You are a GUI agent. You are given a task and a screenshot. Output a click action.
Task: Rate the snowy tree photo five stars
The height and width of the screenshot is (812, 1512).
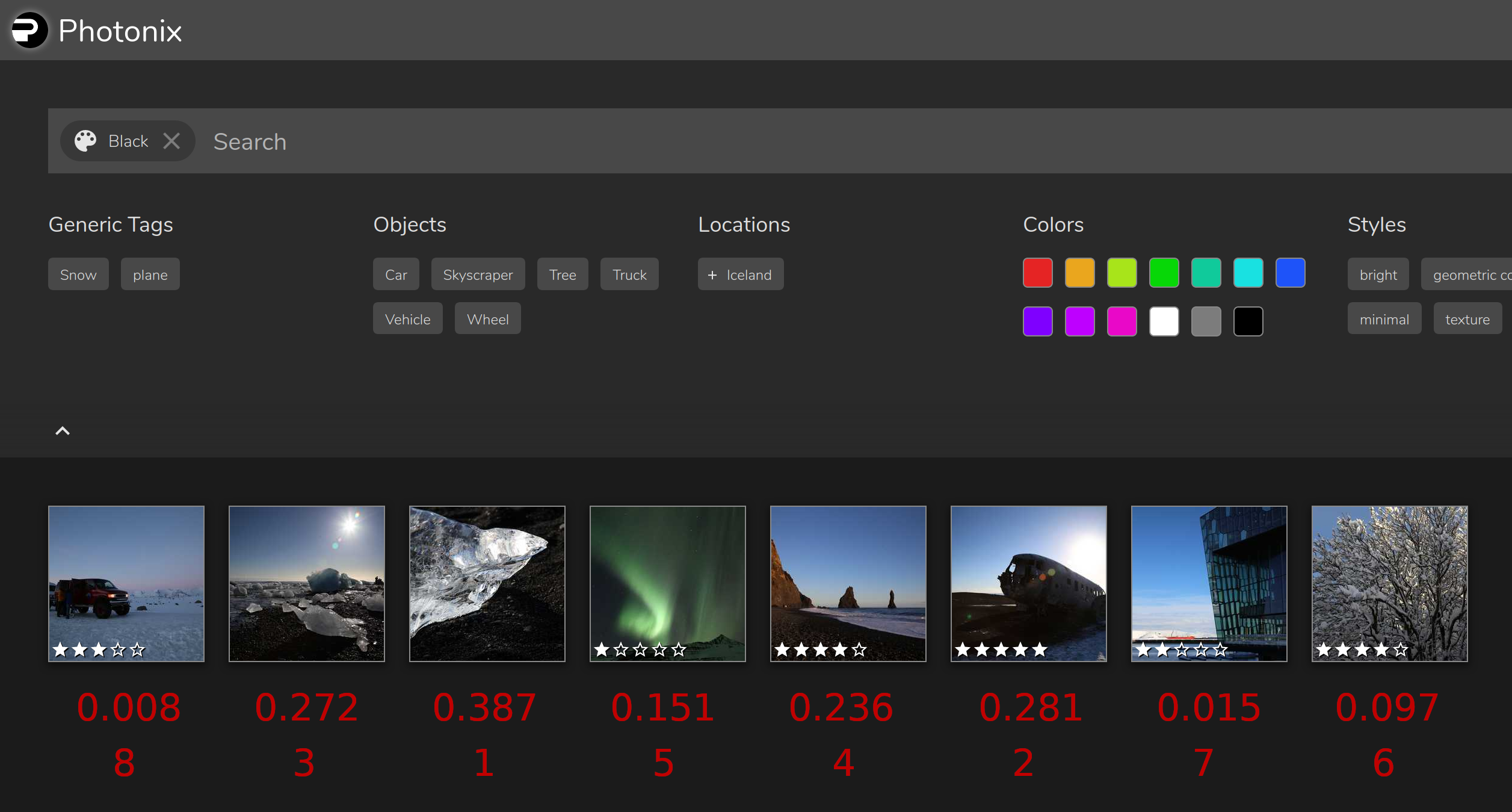(x=1402, y=649)
